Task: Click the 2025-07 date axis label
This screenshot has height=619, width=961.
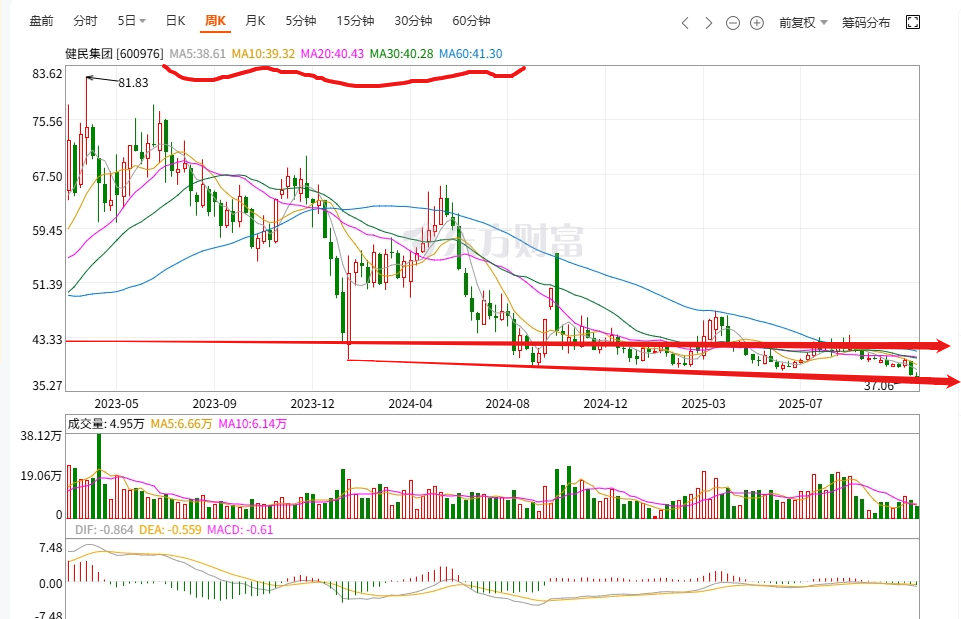Action: coord(800,404)
